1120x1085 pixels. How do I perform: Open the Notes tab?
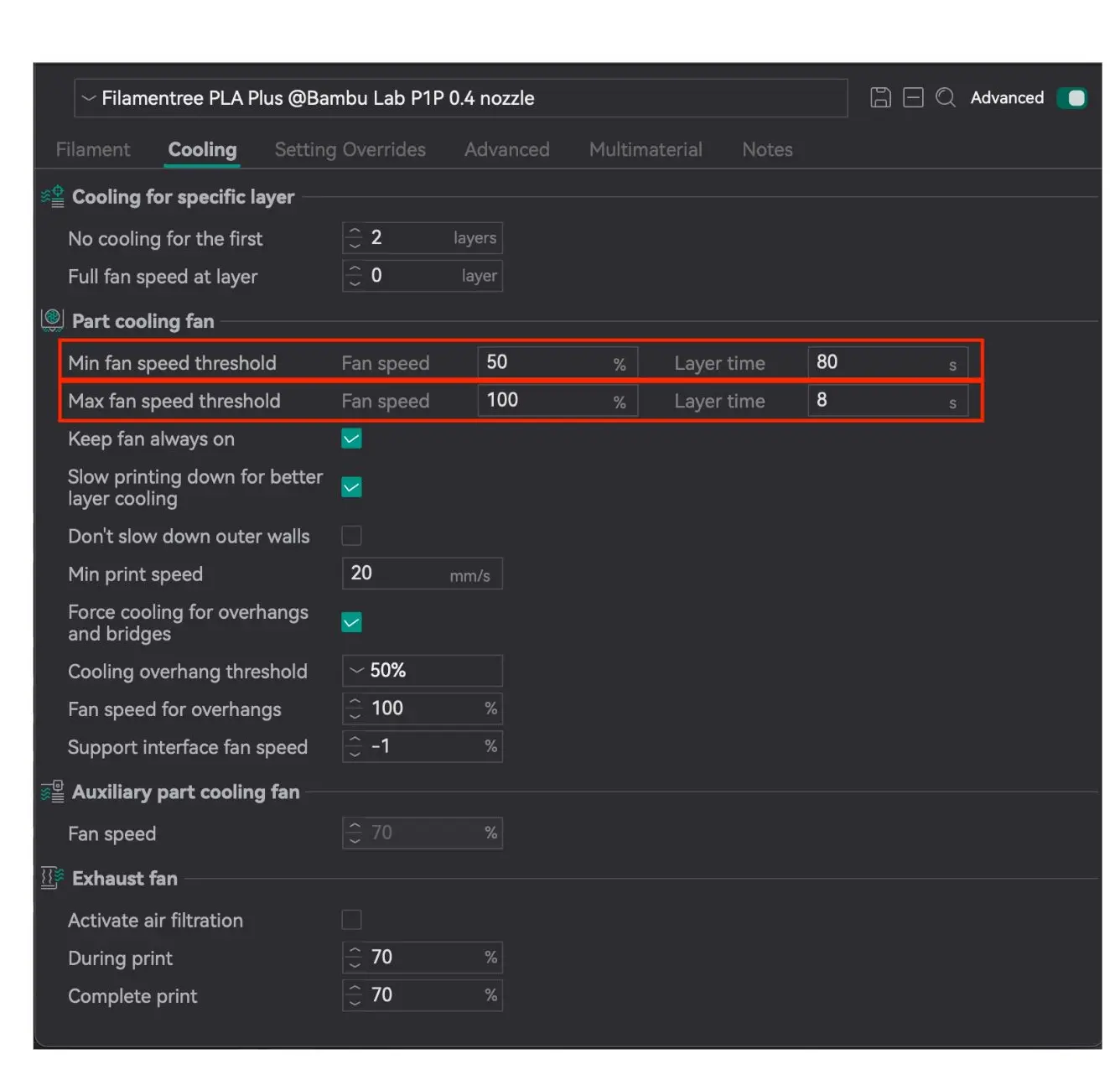[767, 149]
